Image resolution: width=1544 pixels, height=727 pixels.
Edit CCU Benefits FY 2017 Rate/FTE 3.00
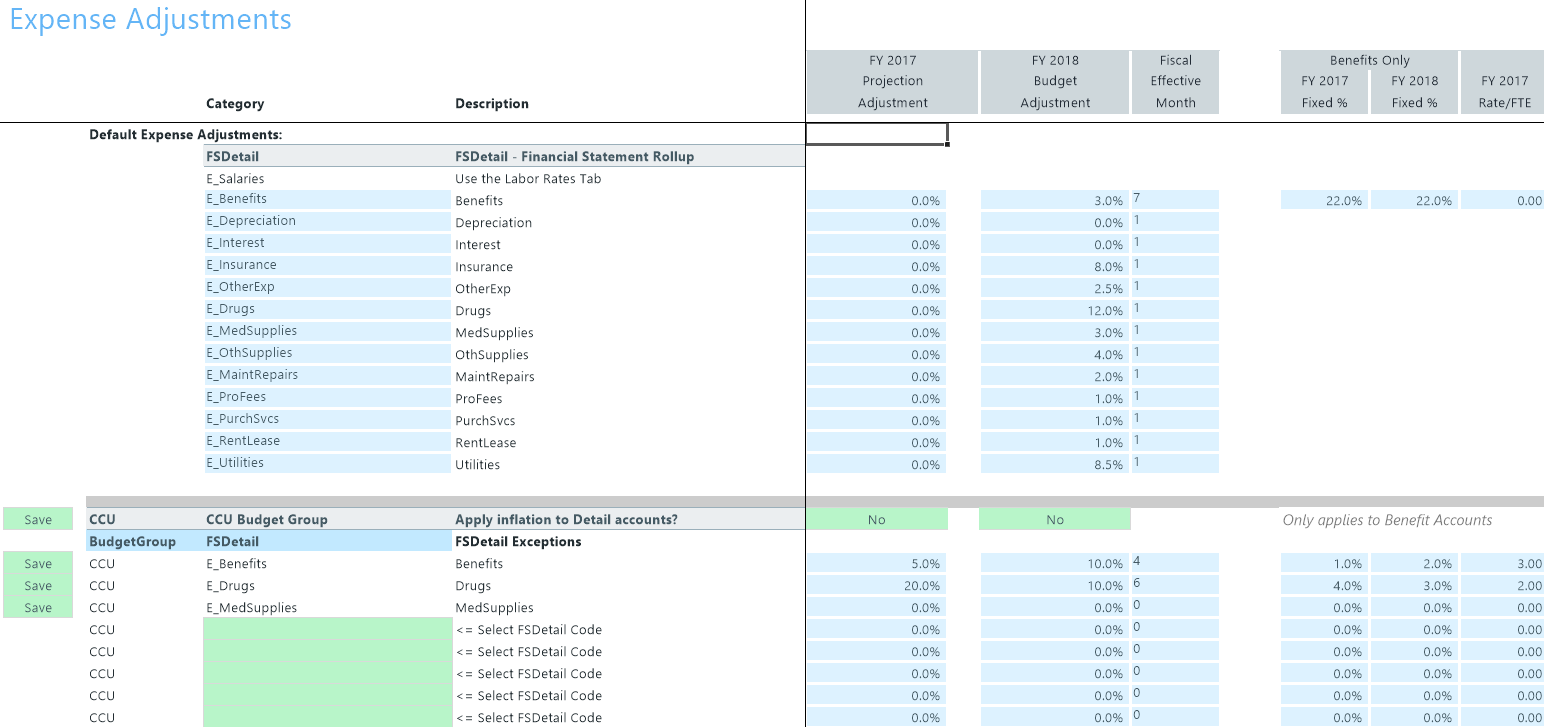point(1502,563)
